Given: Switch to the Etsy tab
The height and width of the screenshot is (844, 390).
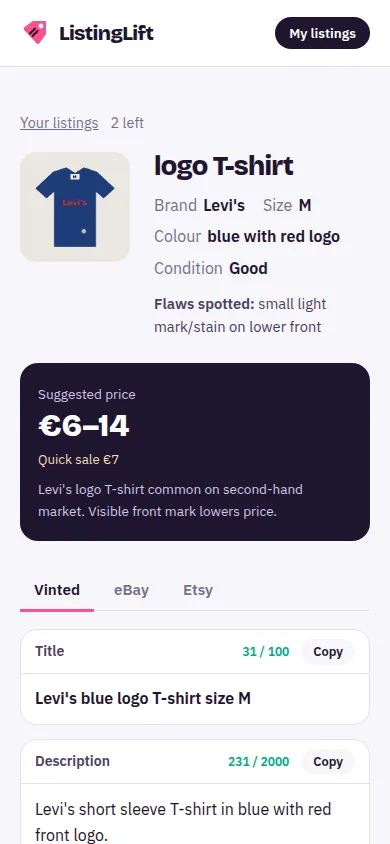Looking at the screenshot, I should click(198, 590).
